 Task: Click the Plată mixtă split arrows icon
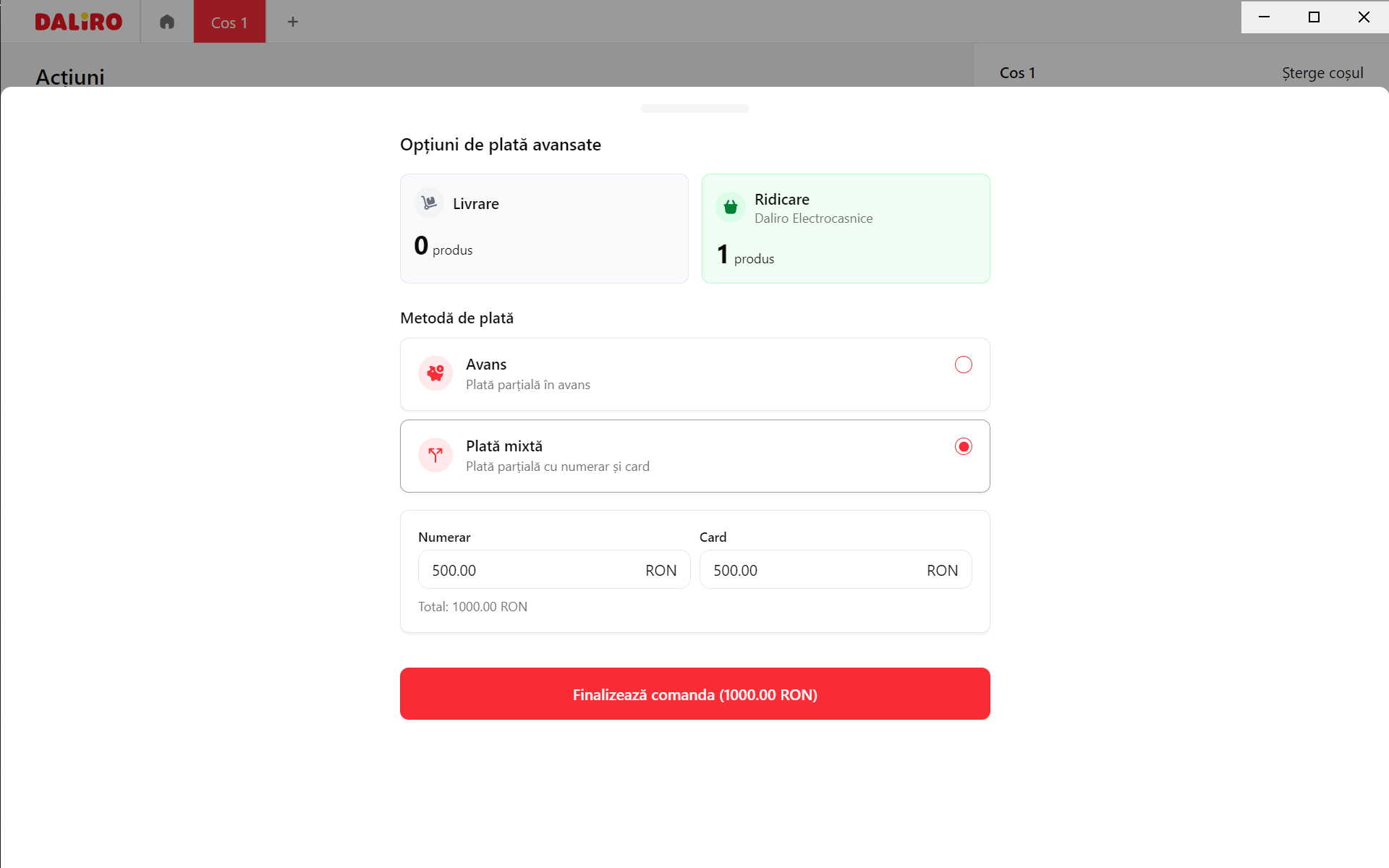436,455
